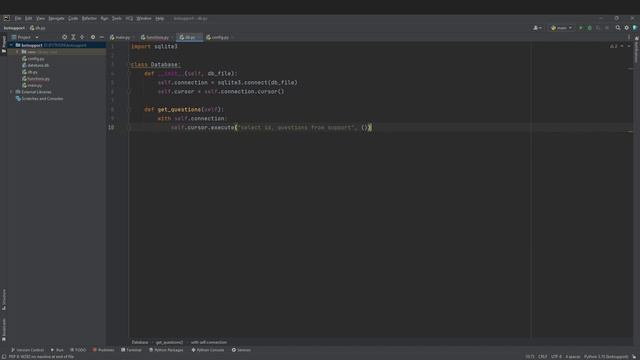
Task: Open the Refactor menu
Action: (x=89, y=18)
